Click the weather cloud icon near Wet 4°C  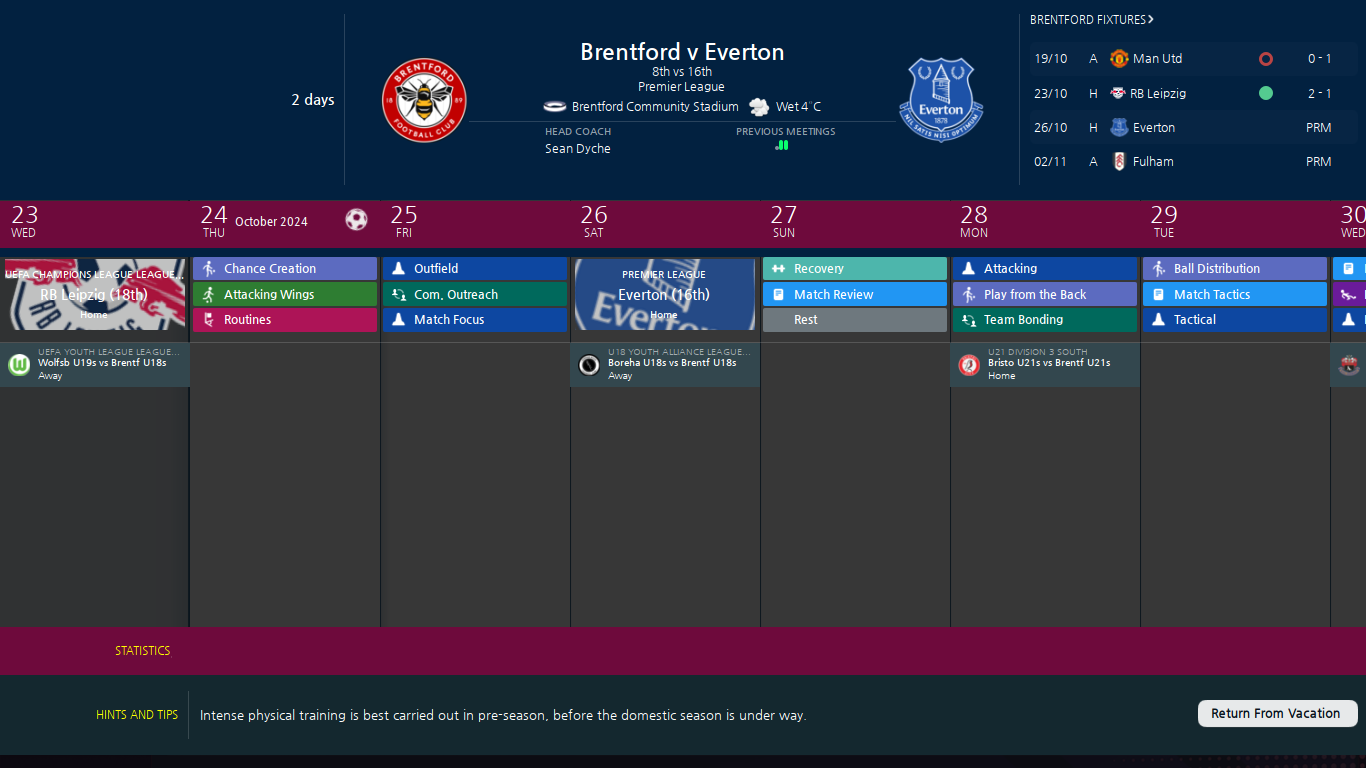(759, 107)
